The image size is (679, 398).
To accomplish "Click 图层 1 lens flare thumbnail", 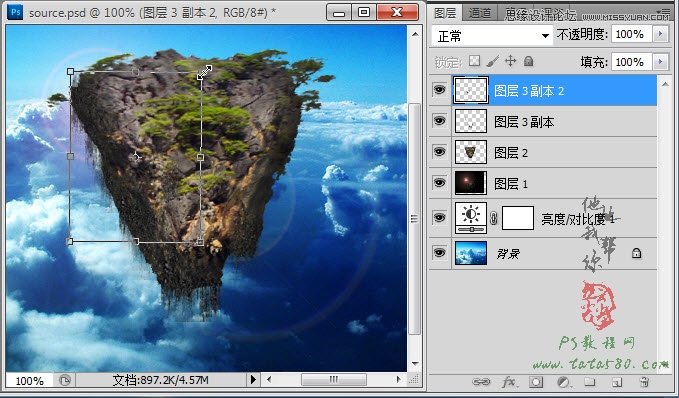I will point(471,183).
